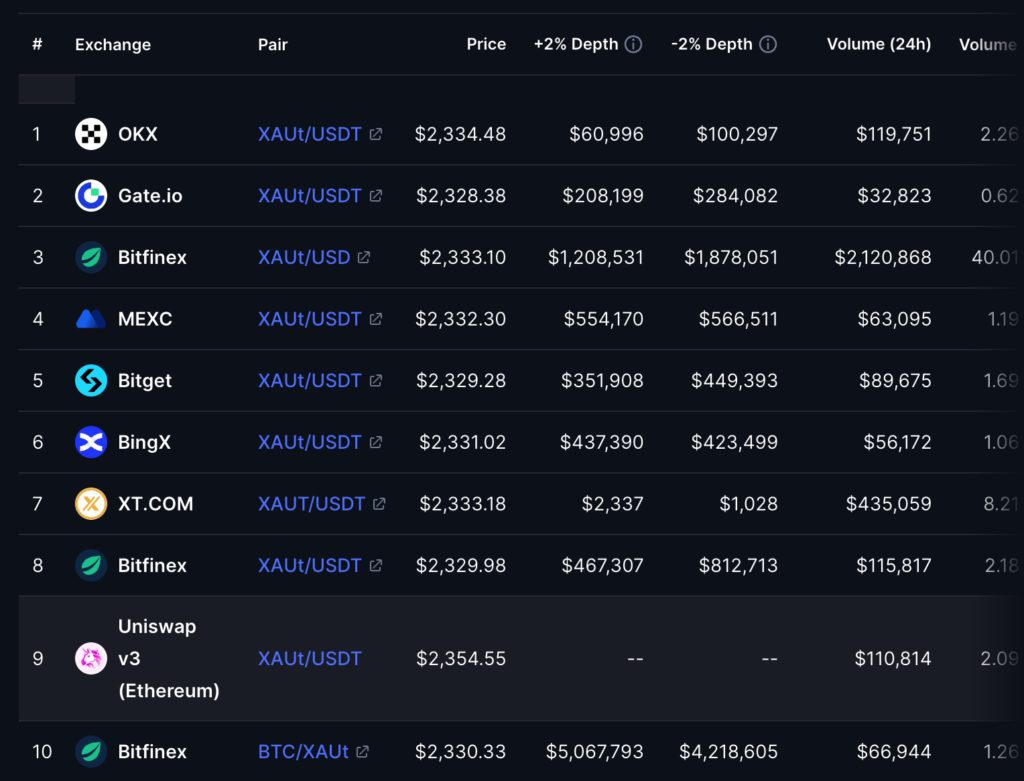Click the XT.COM exchange logo icon

(91, 504)
